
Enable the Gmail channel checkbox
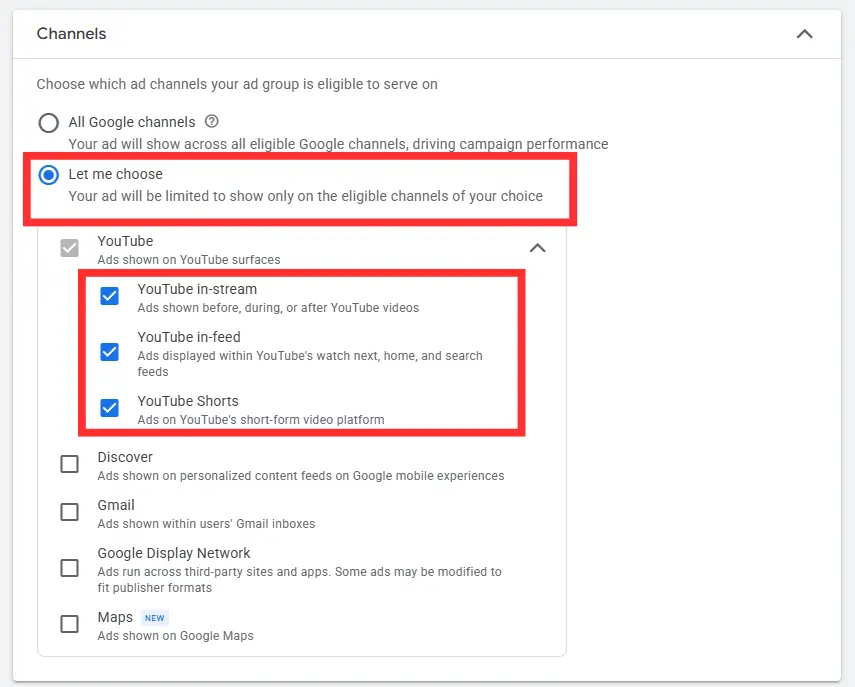click(69, 512)
